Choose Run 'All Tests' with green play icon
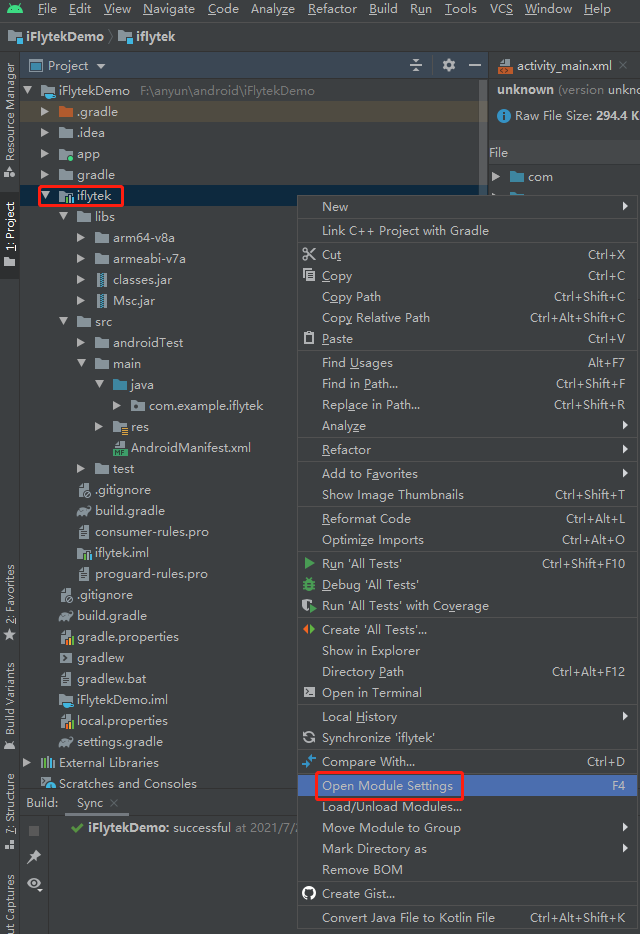Screen dimensions: 640x934 point(468,563)
